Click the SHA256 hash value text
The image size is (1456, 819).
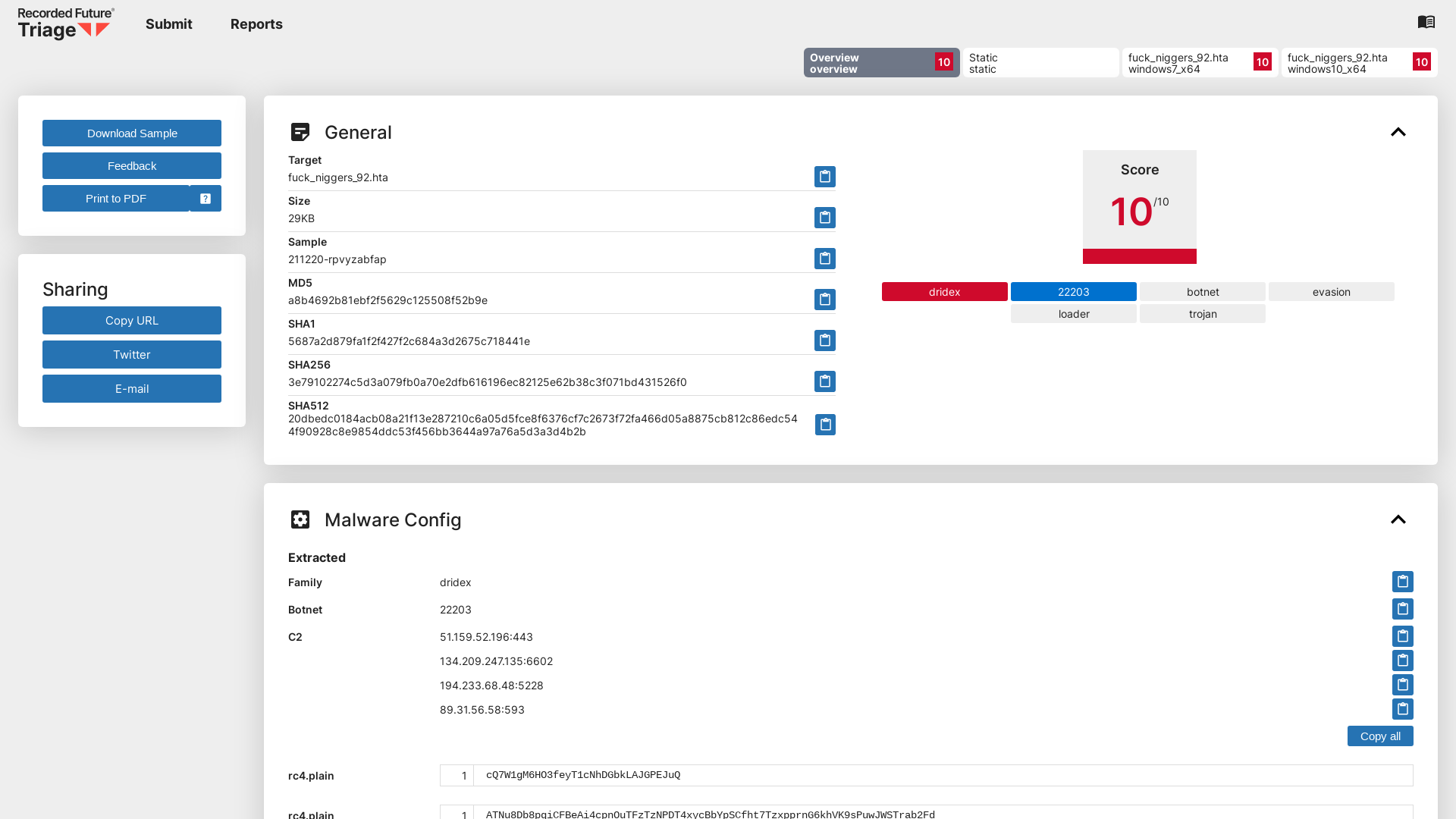pyautogui.click(x=488, y=382)
